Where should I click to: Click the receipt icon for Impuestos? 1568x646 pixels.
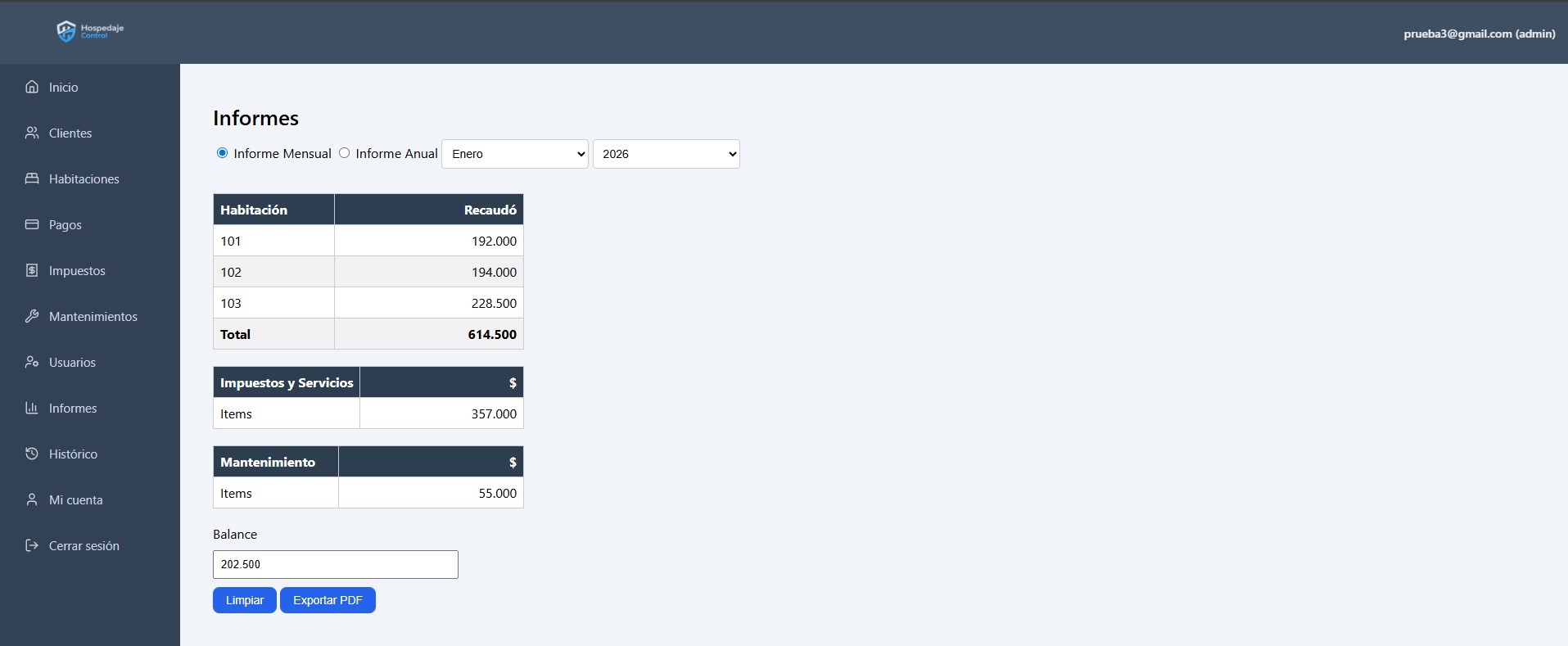tap(32, 270)
